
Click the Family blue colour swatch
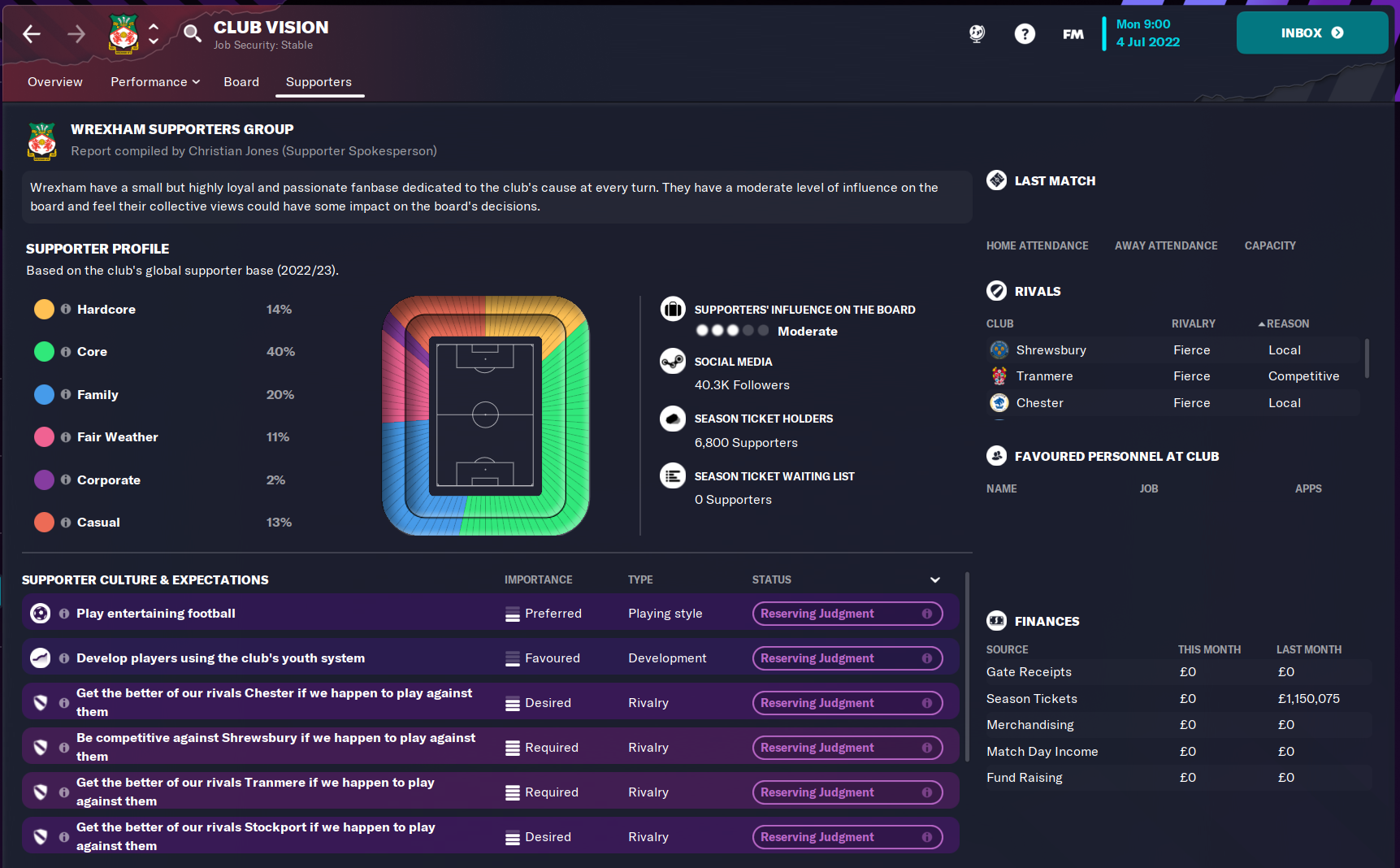(44, 394)
